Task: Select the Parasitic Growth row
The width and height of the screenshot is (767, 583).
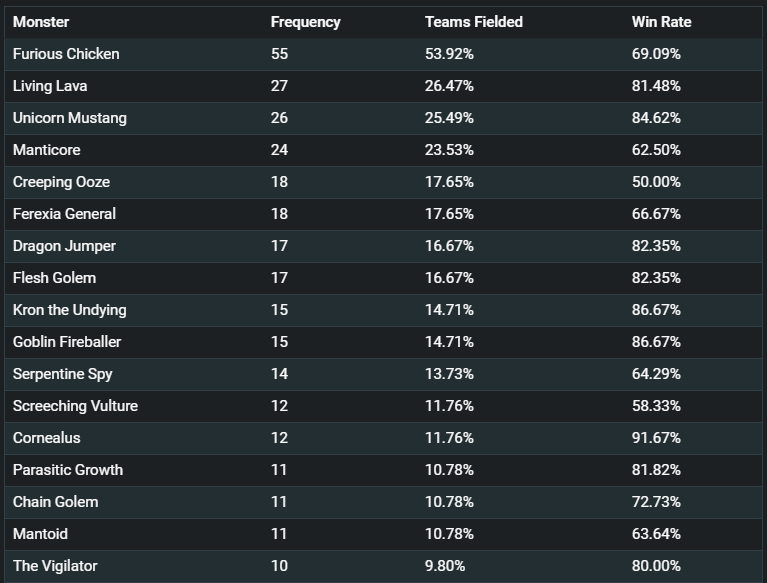Action: (x=383, y=470)
